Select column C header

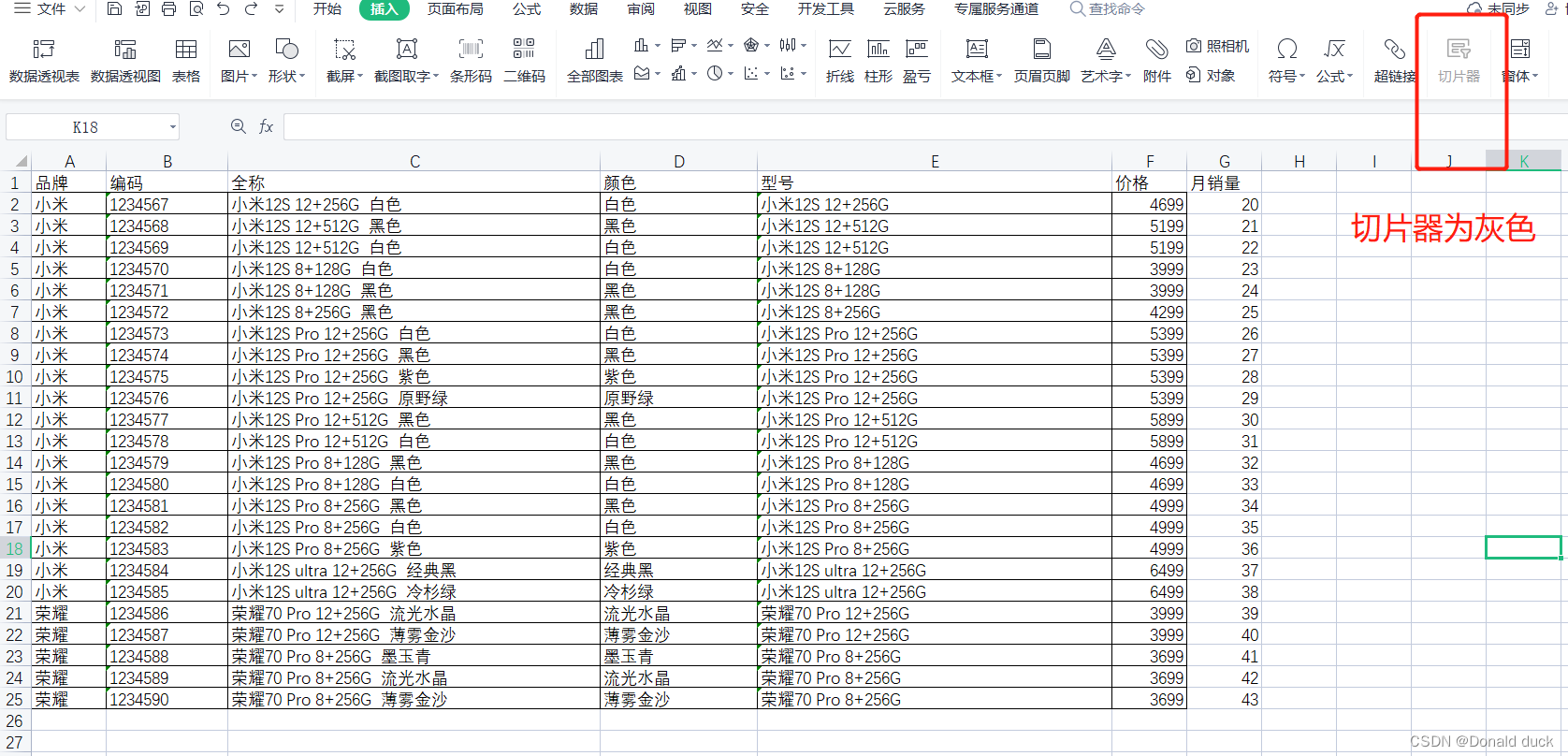(414, 161)
